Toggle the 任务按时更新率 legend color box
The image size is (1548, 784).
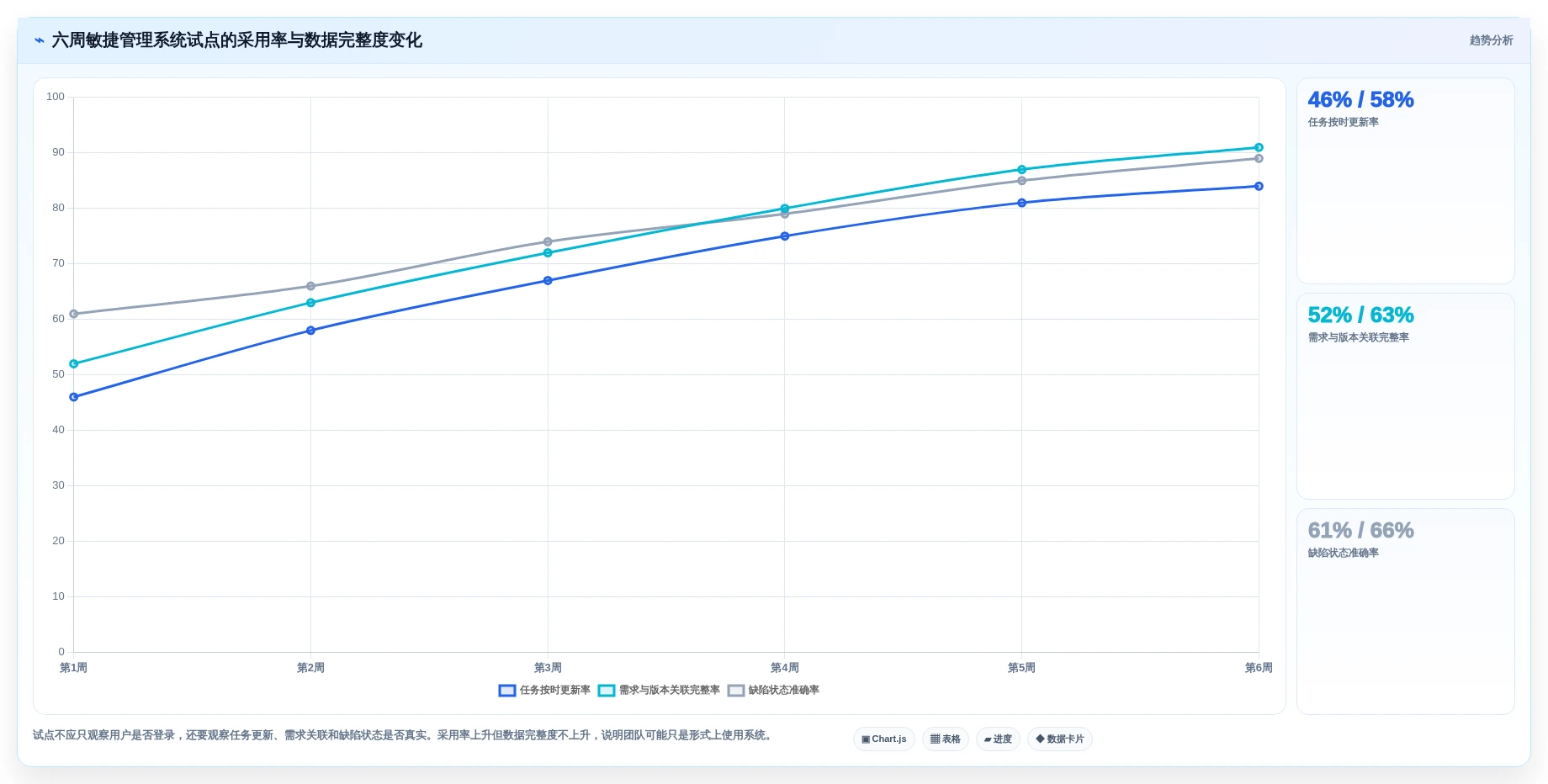(x=507, y=691)
